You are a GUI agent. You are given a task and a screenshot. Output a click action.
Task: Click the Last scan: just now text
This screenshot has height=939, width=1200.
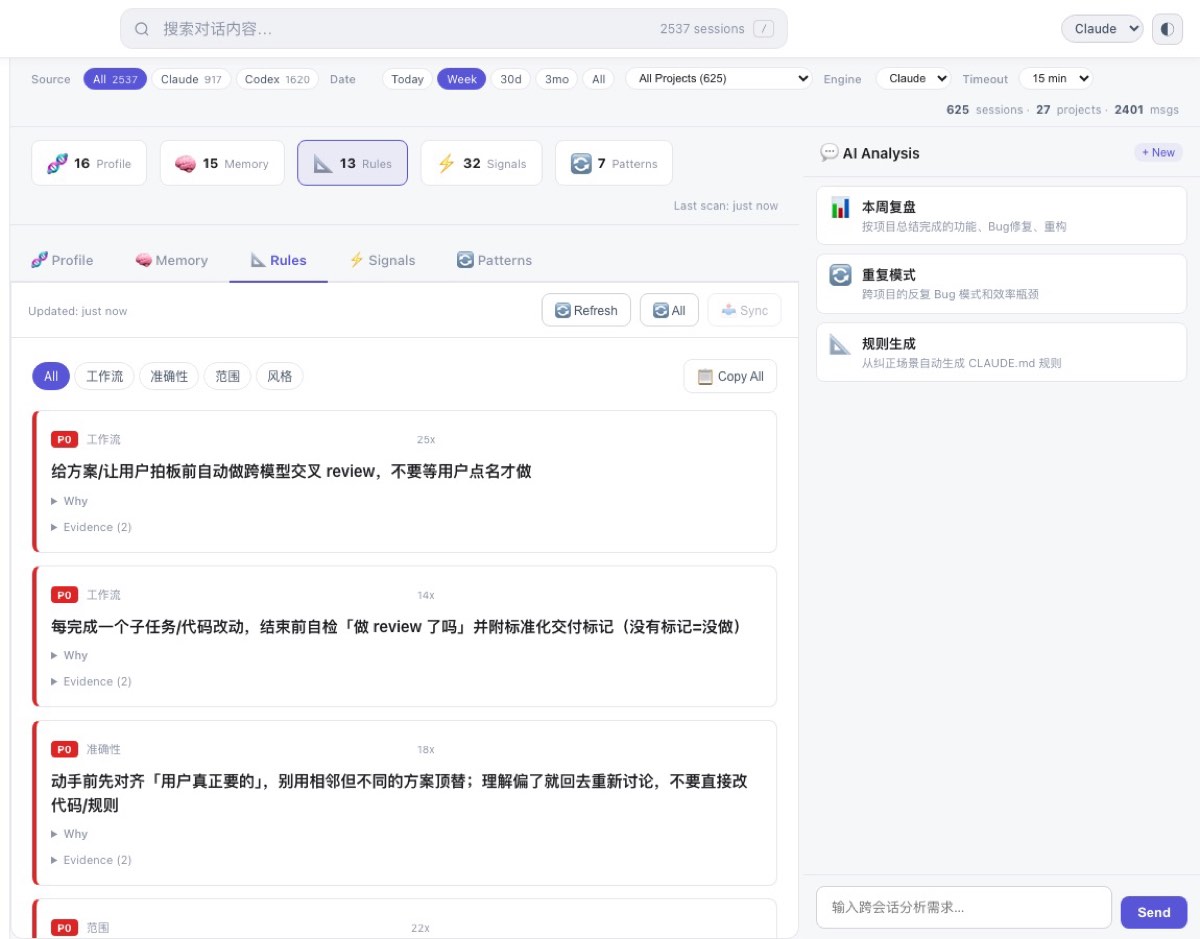[x=725, y=205]
